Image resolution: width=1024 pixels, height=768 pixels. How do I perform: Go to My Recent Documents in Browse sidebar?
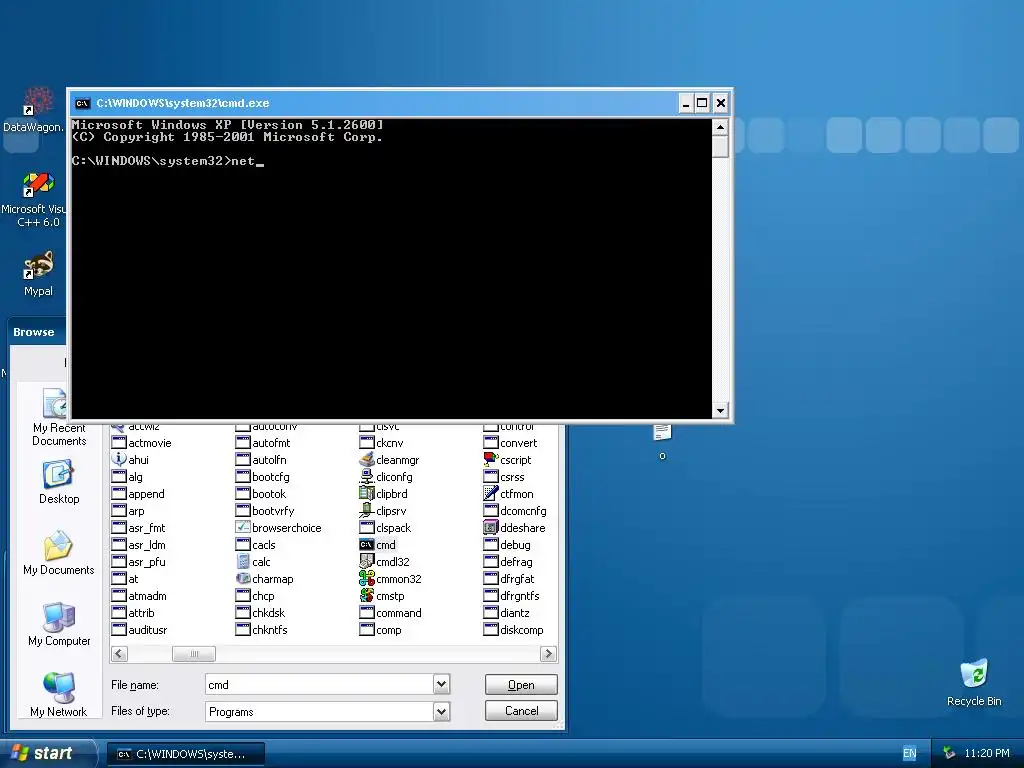click(59, 417)
